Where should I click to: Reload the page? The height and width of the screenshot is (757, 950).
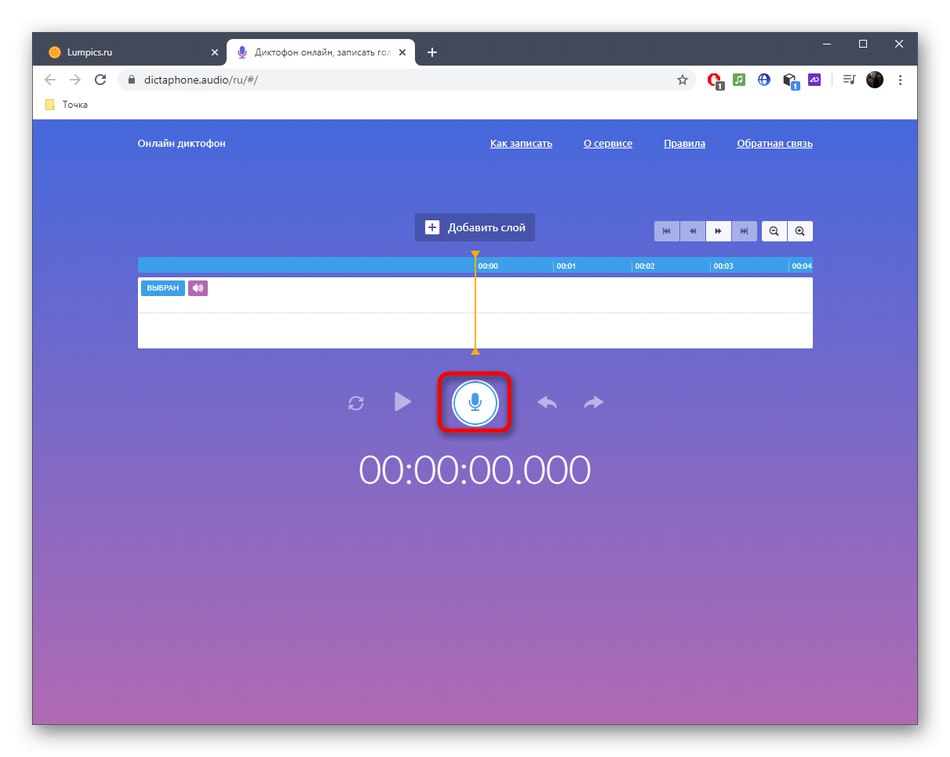[101, 79]
